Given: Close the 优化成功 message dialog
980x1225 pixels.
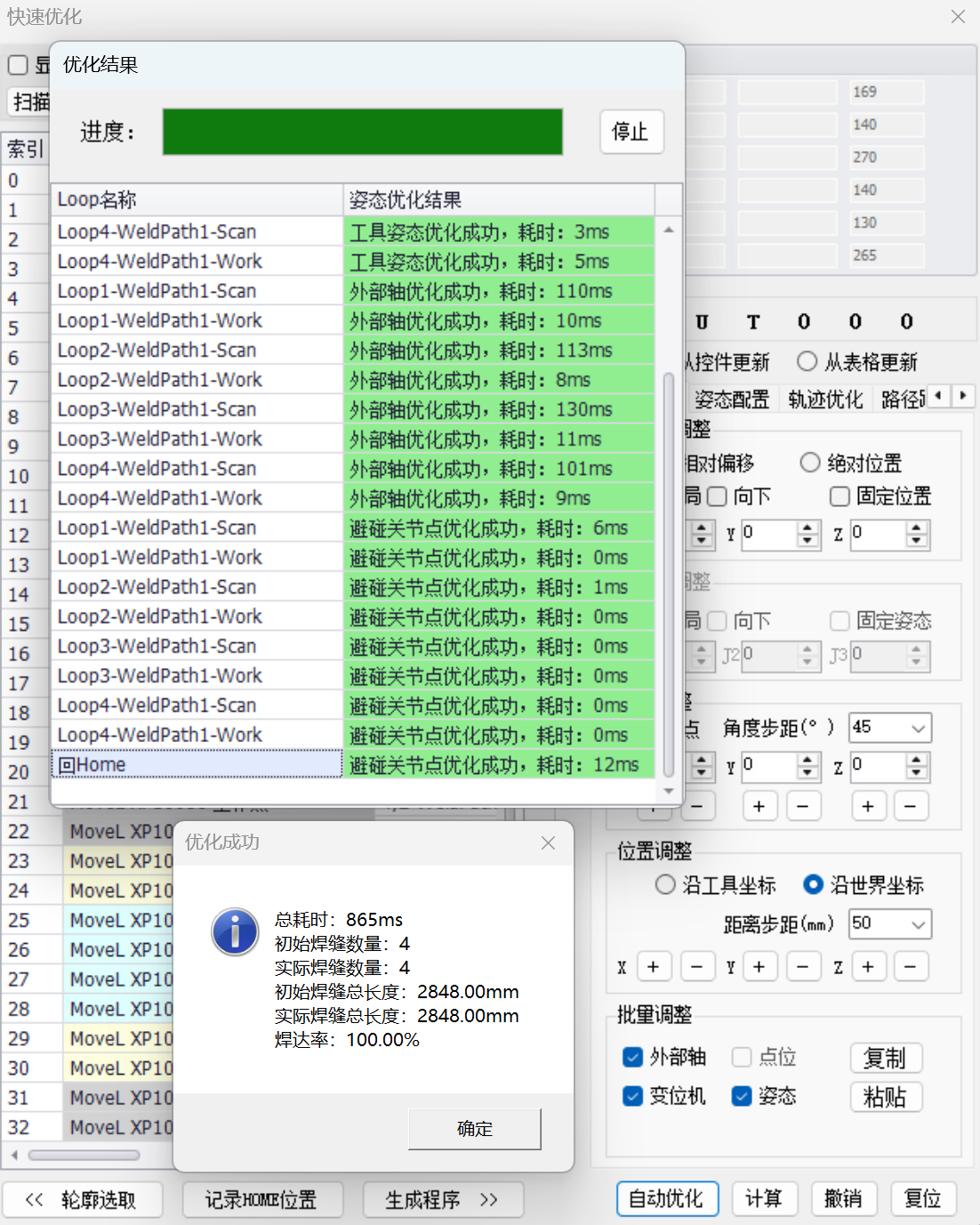Looking at the screenshot, I should [x=548, y=842].
